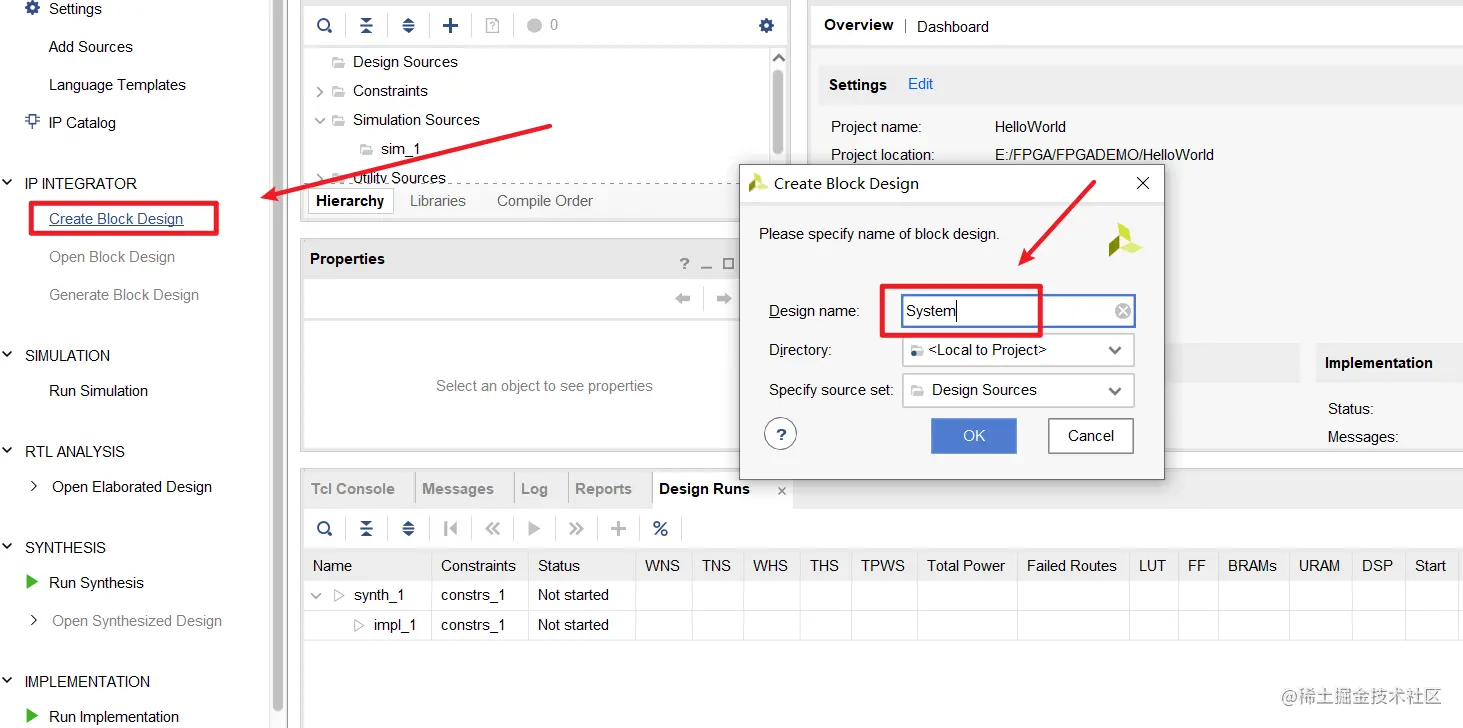Expand Open Synthesized Design
The image size is (1463, 728).
tap(34, 620)
